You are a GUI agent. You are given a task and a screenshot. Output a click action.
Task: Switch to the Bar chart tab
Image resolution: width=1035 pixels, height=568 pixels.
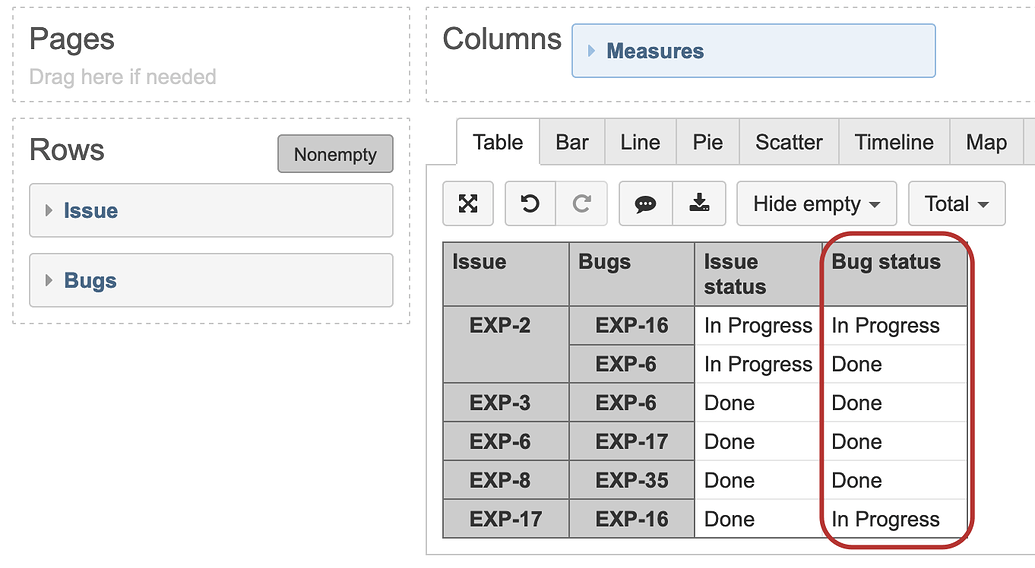coord(572,142)
